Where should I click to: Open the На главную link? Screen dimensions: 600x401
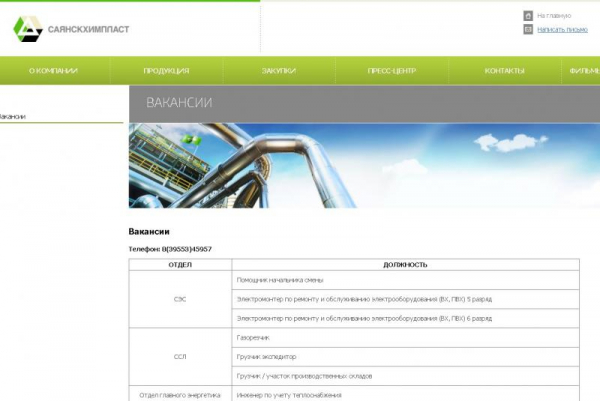[x=554, y=16]
